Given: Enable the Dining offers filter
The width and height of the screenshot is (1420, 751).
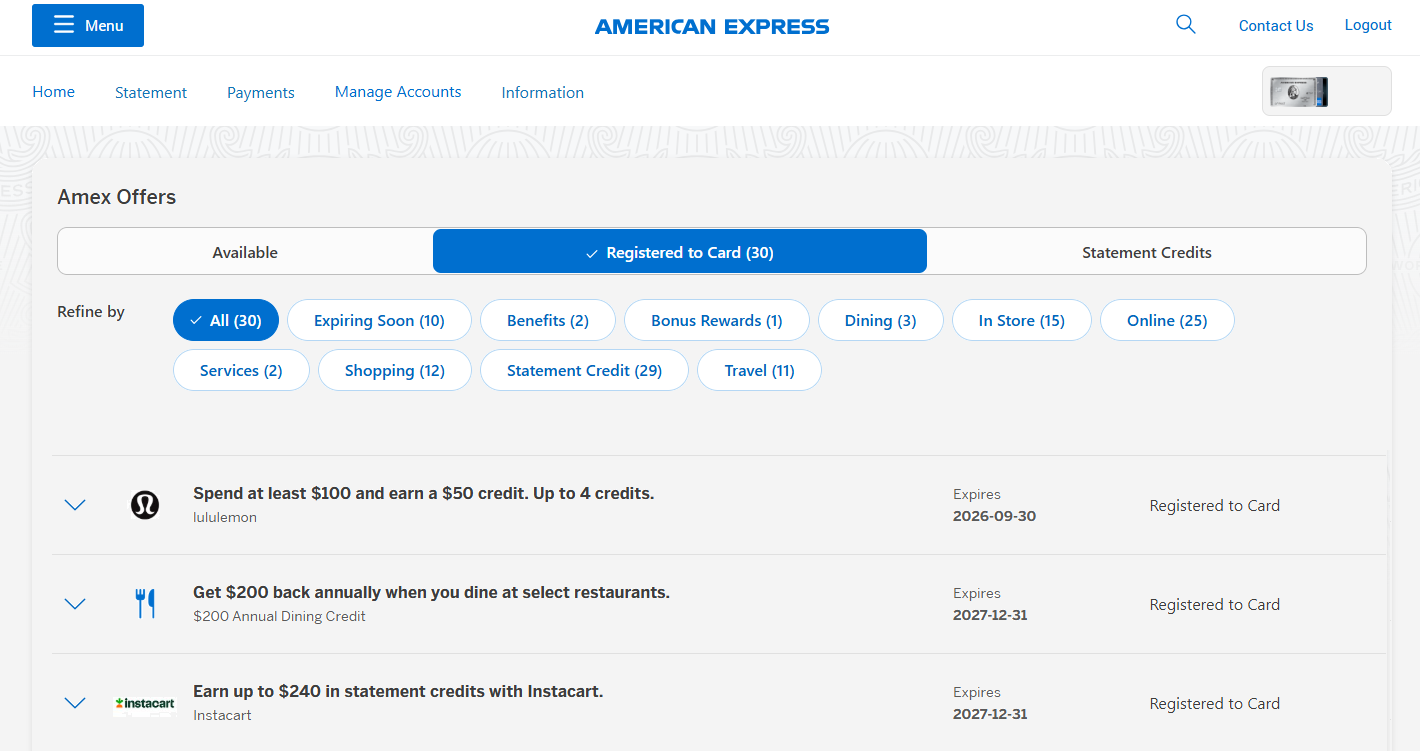Looking at the screenshot, I should (x=880, y=320).
